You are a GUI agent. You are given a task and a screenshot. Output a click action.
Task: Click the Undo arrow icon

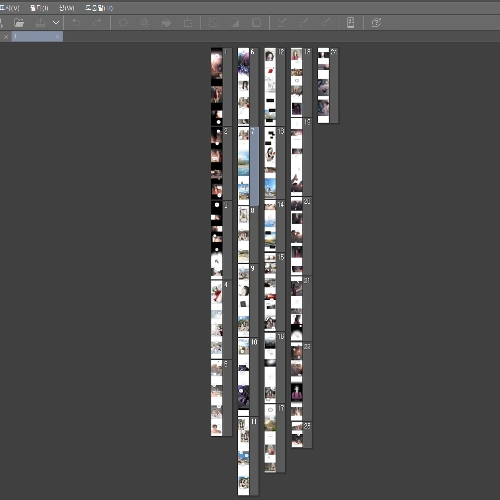(x=76, y=23)
